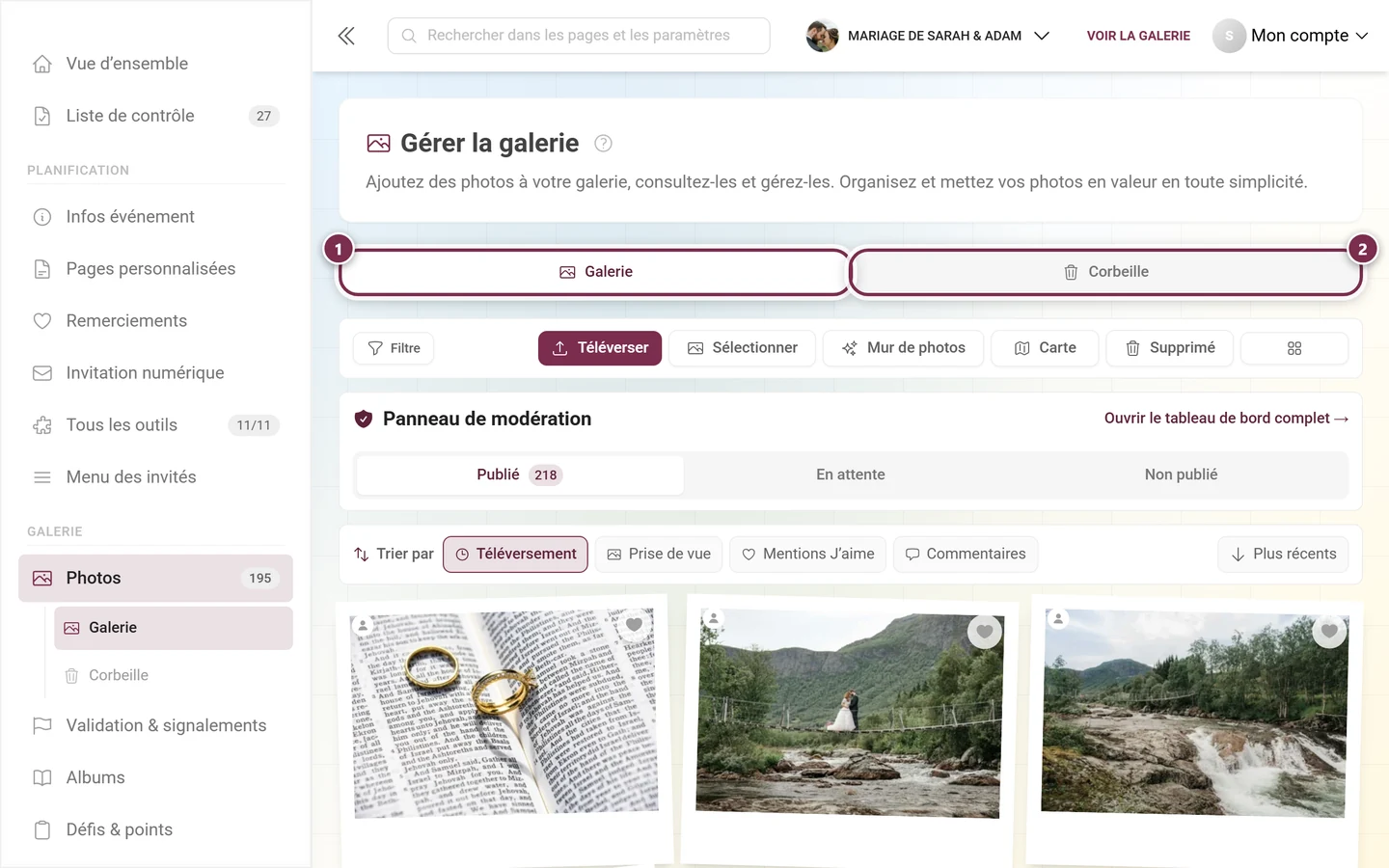Open Défis & points

[155, 830]
